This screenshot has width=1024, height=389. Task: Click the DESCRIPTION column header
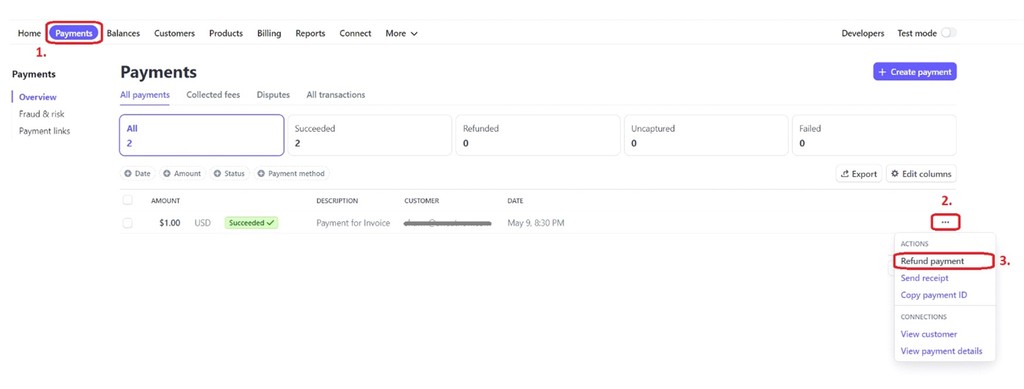point(337,201)
